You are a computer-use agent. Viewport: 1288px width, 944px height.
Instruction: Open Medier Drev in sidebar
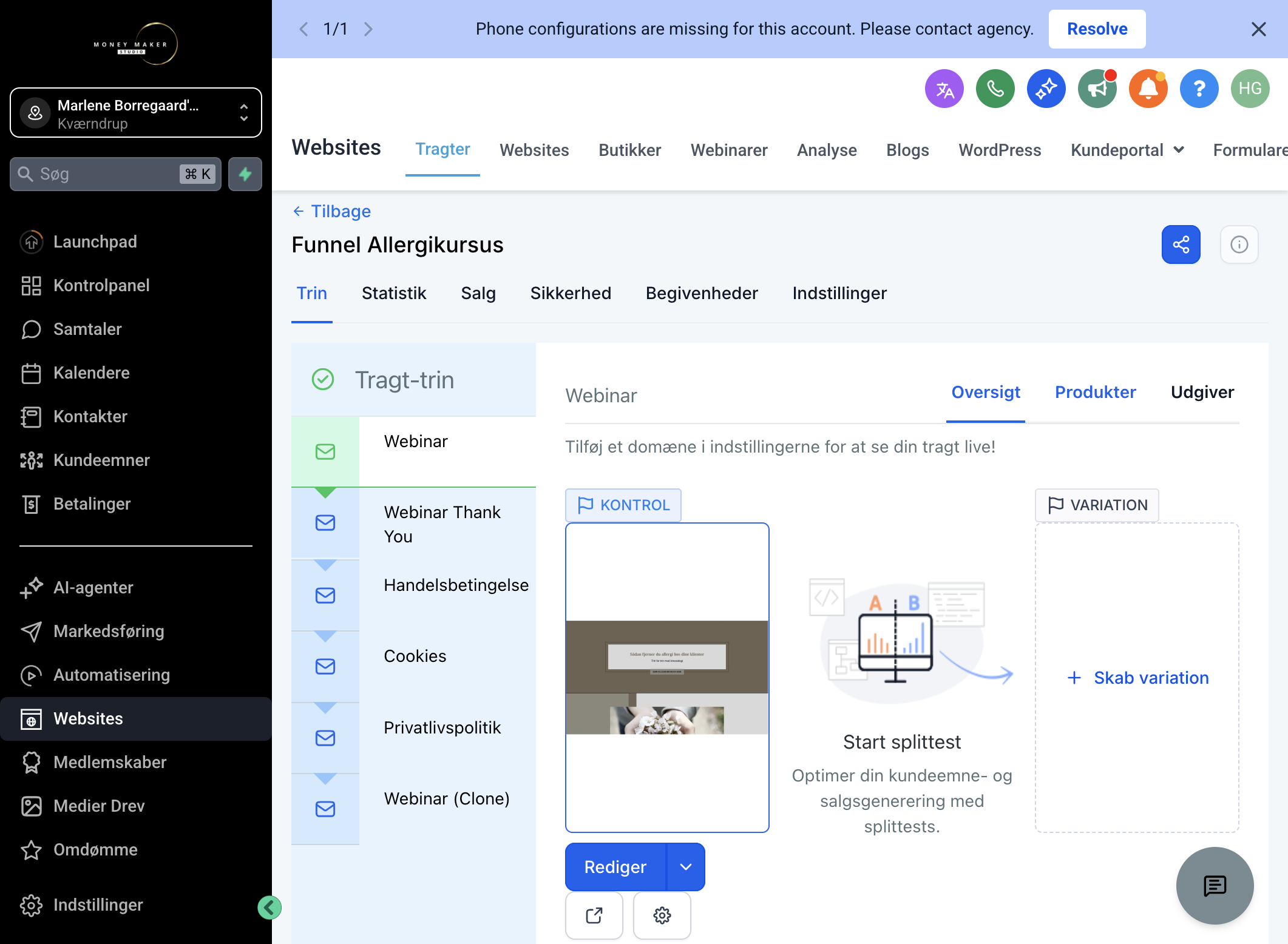pos(136,806)
